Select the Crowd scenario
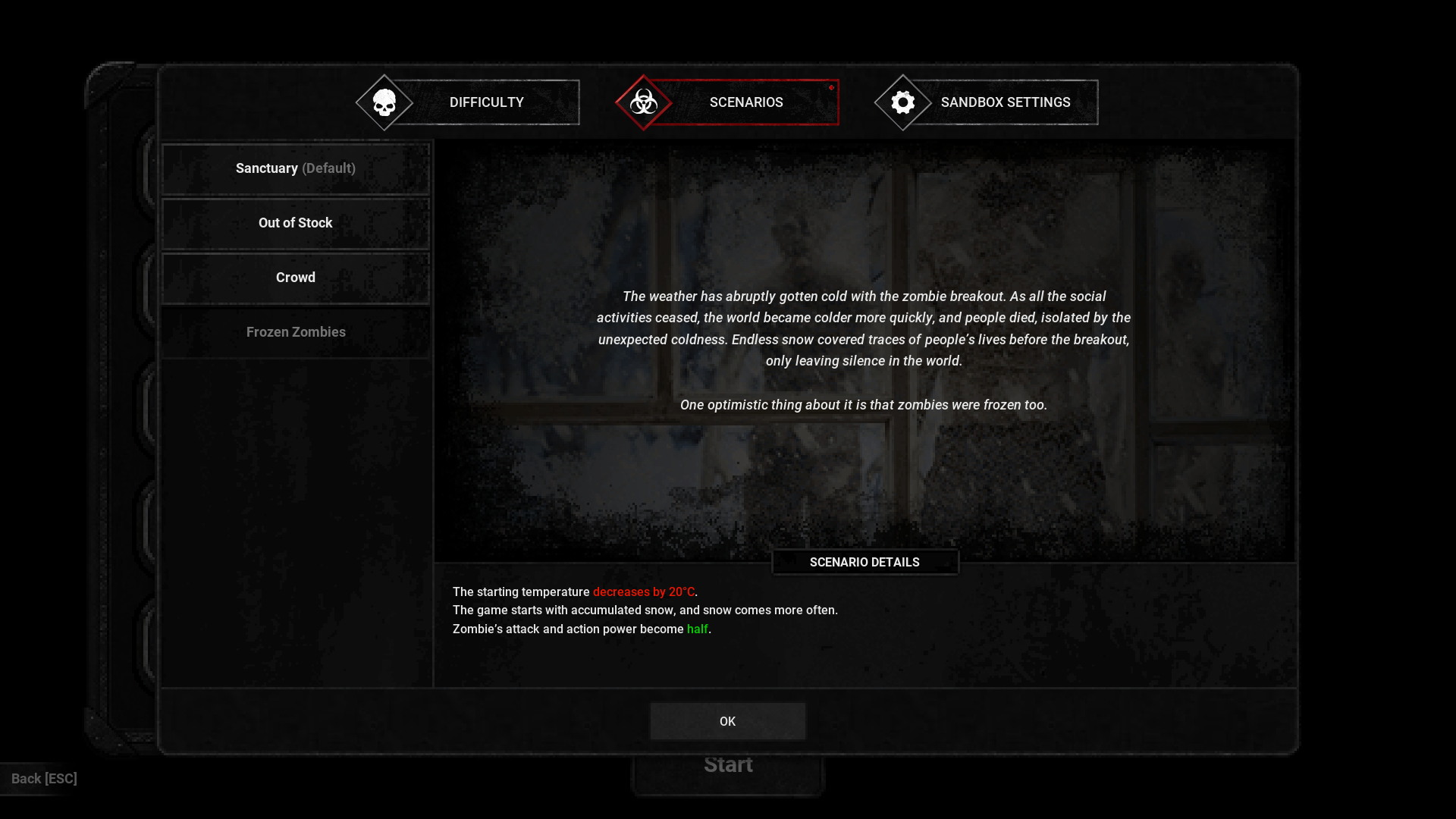This screenshot has height=819, width=1456. pos(295,277)
